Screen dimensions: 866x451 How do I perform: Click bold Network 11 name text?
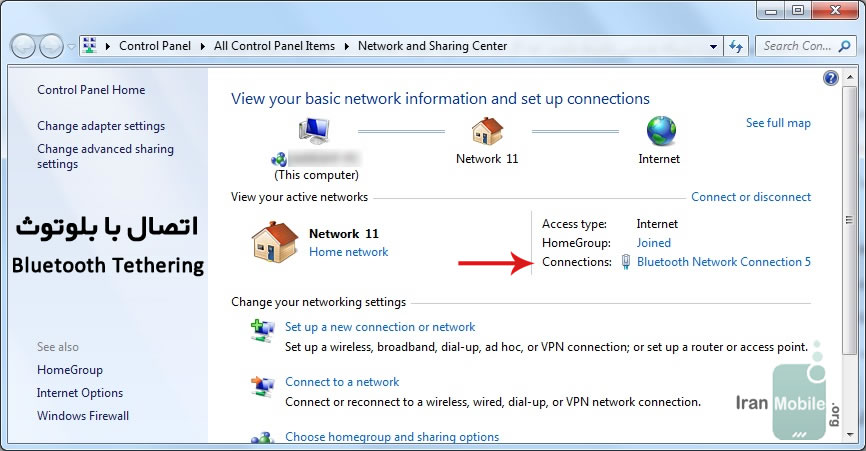[344, 234]
